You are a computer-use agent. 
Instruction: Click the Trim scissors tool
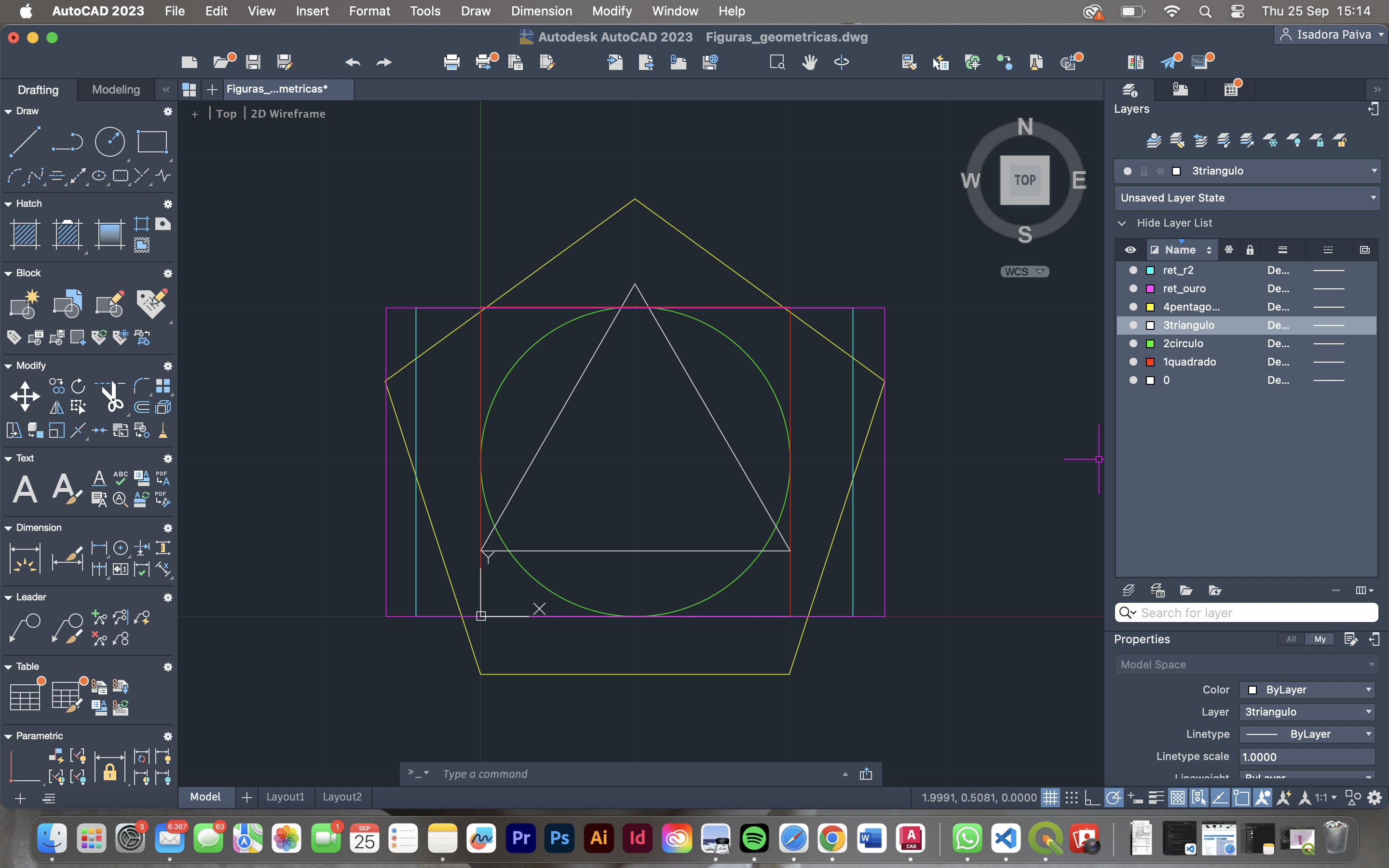pyautogui.click(x=111, y=397)
